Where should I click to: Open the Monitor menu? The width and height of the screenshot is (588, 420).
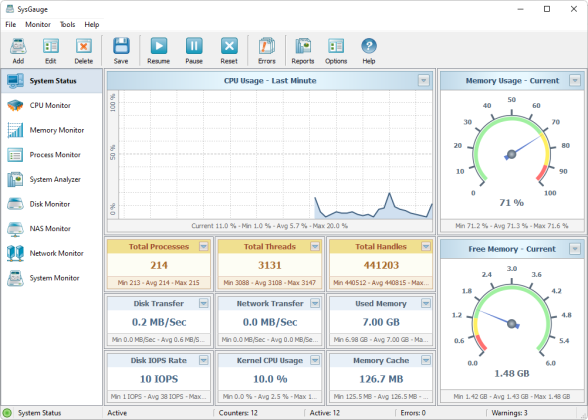pyautogui.click(x=38, y=24)
